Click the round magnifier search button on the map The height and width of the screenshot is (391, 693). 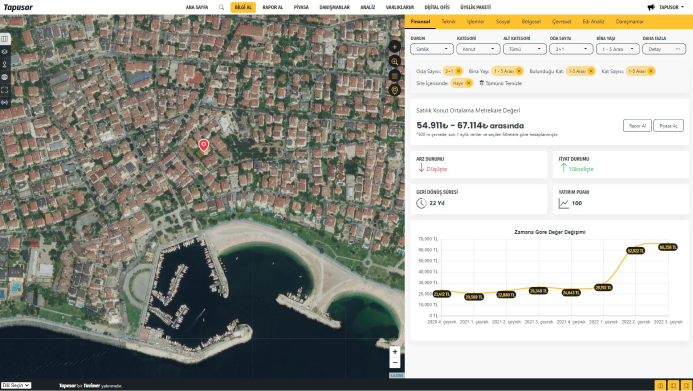tap(395, 61)
